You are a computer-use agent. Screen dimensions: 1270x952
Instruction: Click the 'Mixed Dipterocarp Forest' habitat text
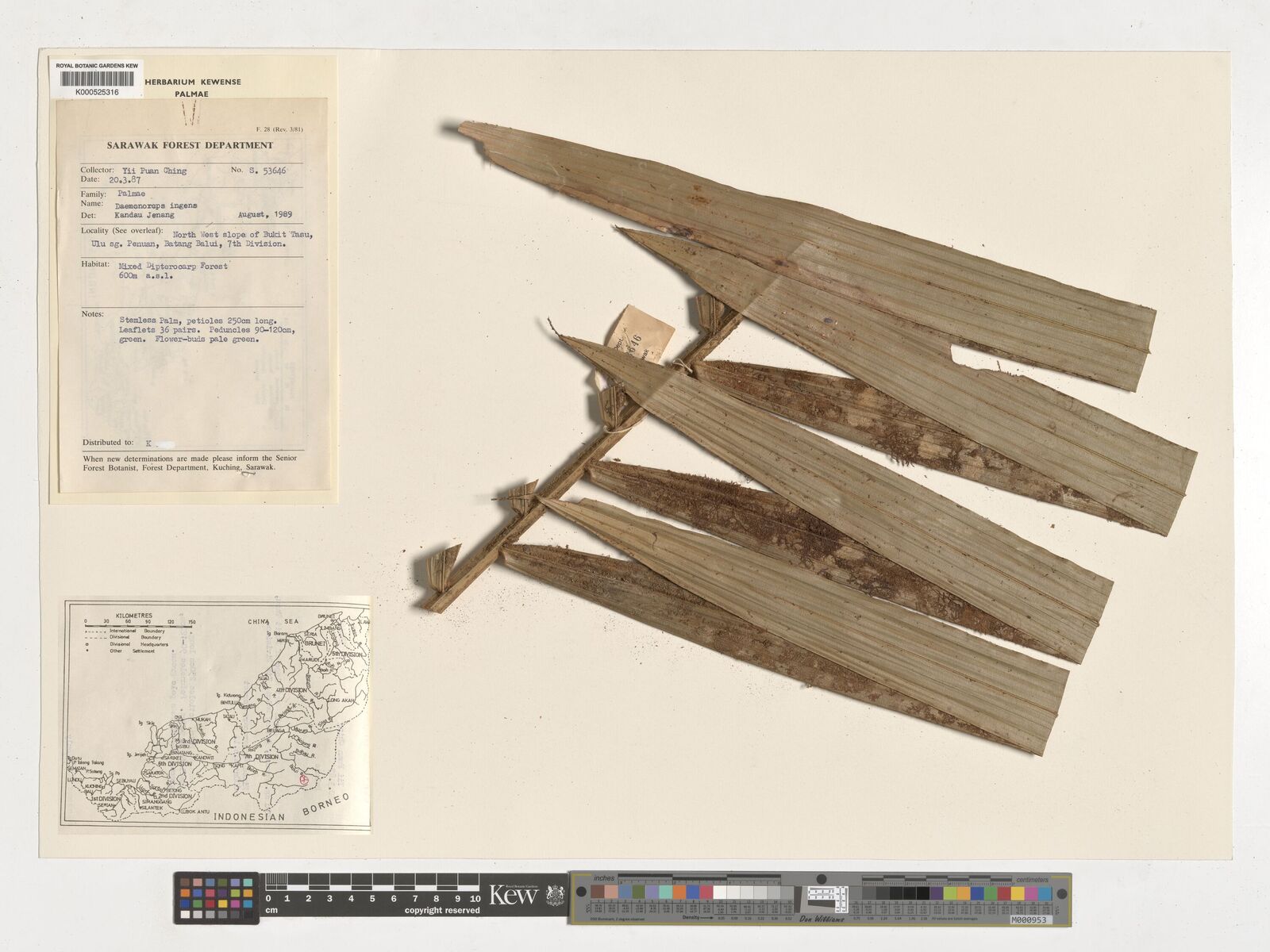point(173,267)
